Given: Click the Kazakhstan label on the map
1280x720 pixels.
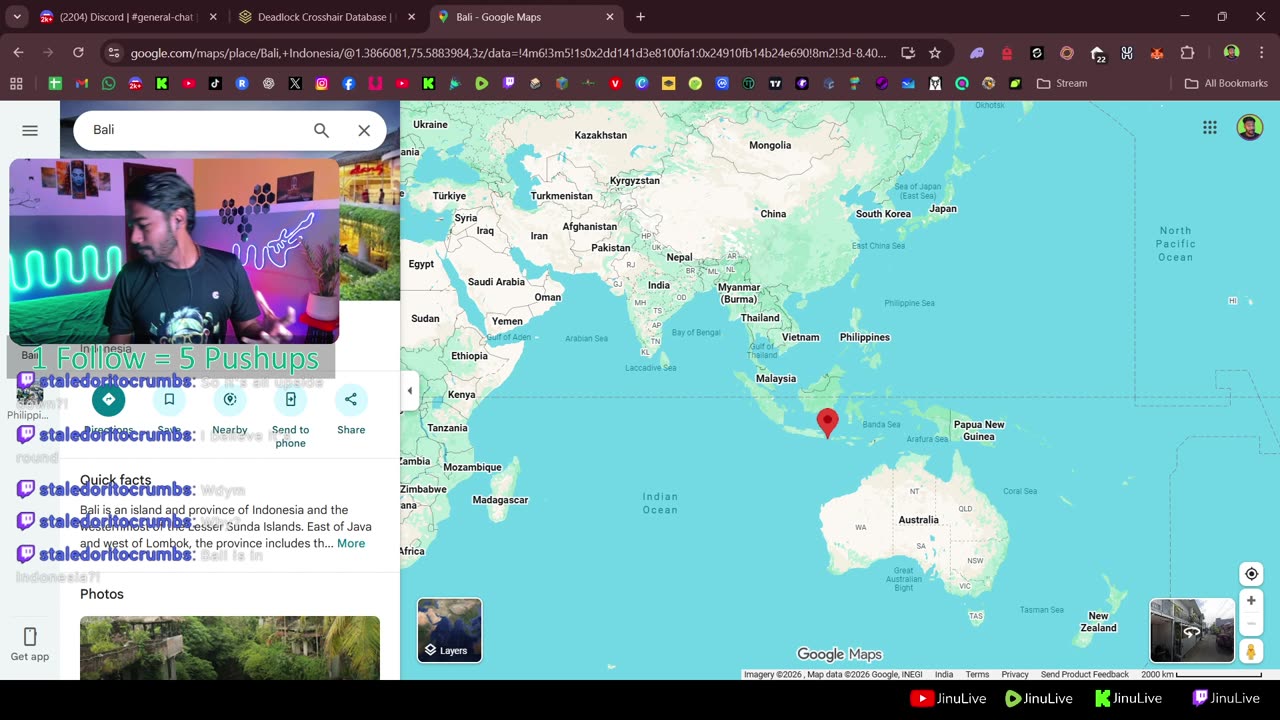Looking at the screenshot, I should pos(601,135).
